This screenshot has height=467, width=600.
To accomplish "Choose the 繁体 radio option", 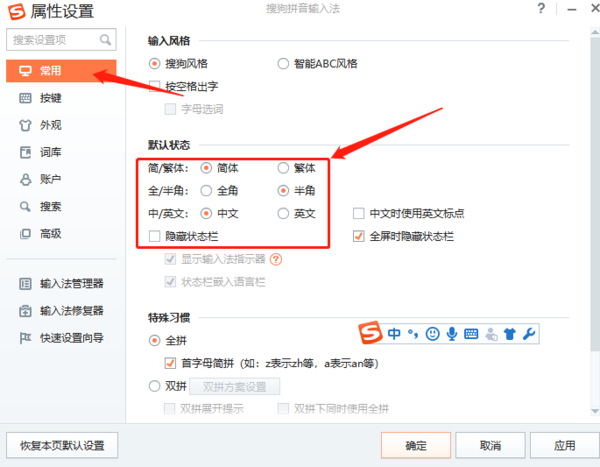I will click(x=283, y=168).
